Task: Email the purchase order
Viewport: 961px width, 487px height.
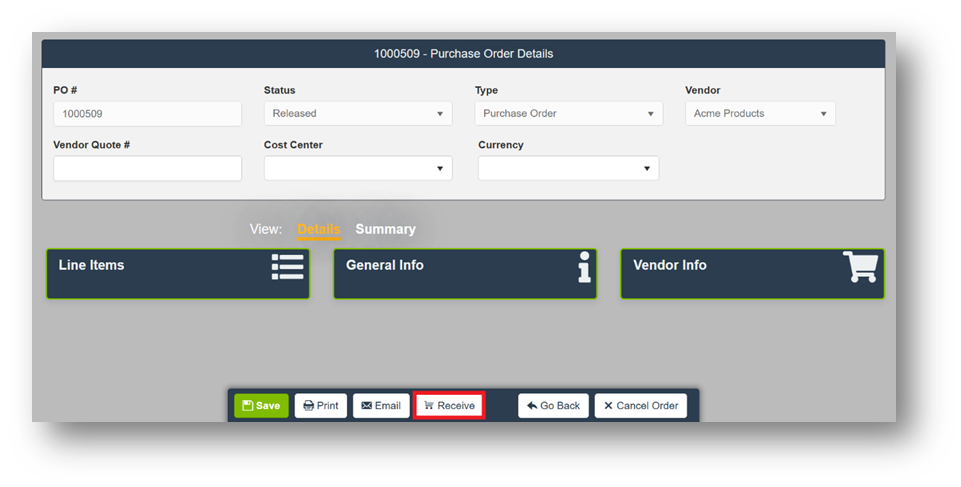Action: point(381,406)
